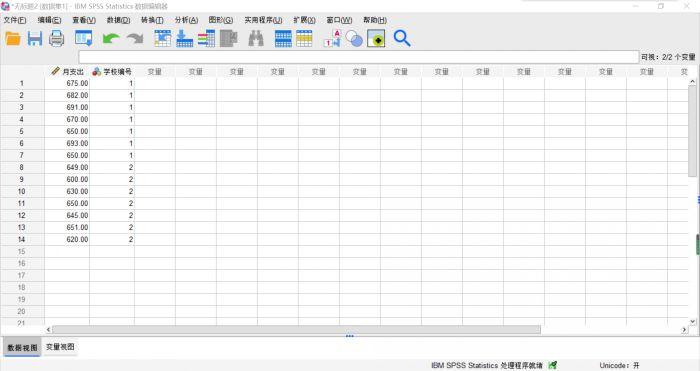
Task: Select cell with value 649.00
Action: pyautogui.click(x=67, y=167)
